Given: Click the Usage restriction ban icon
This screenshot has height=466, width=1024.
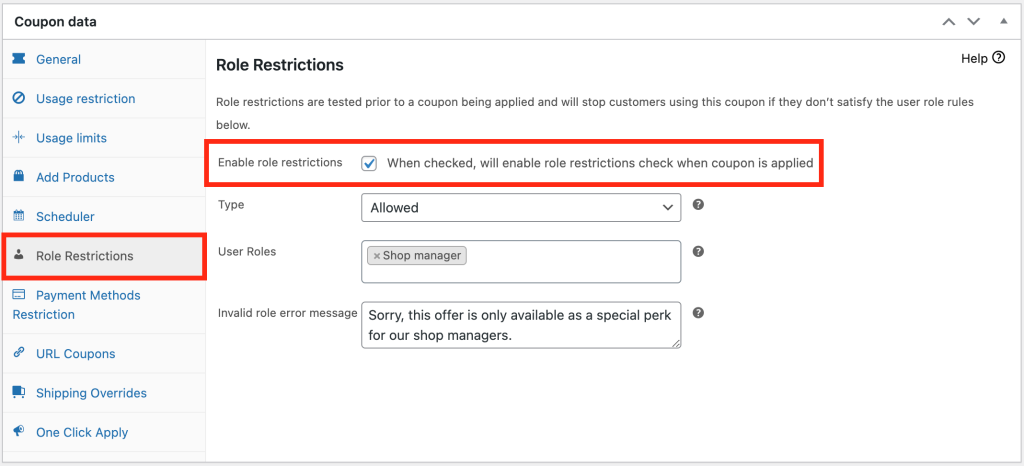Looking at the screenshot, I should pyautogui.click(x=19, y=98).
